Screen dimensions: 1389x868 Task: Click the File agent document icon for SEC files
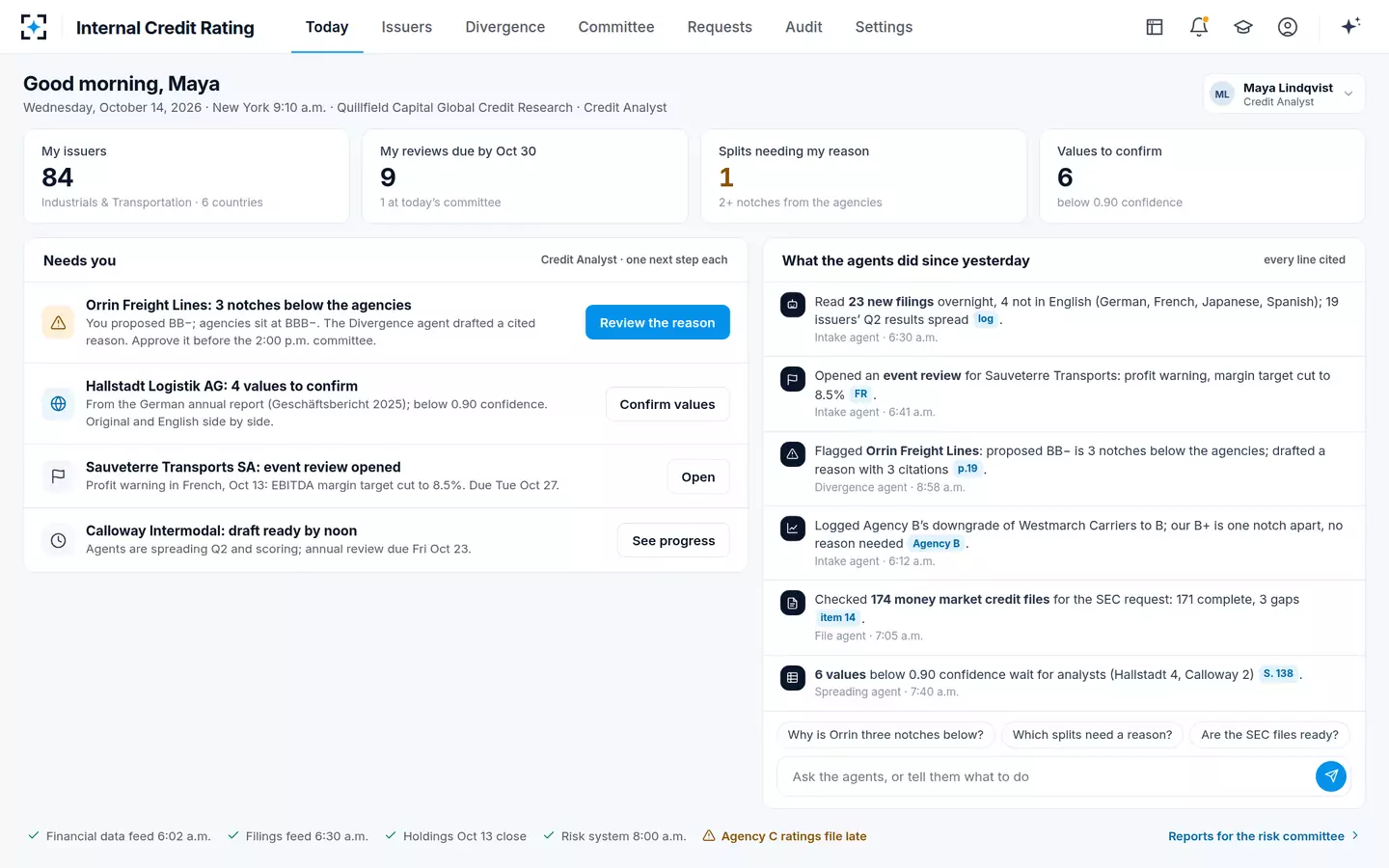click(792, 603)
